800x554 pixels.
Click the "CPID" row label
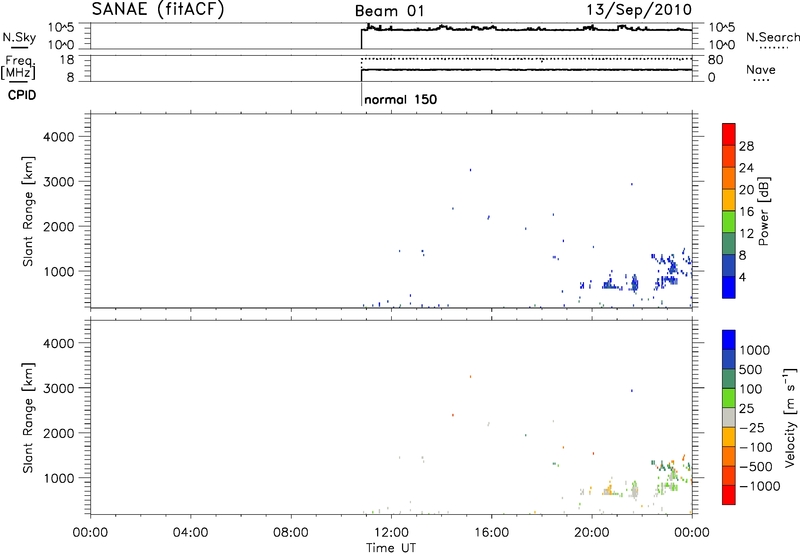click(x=22, y=95)
